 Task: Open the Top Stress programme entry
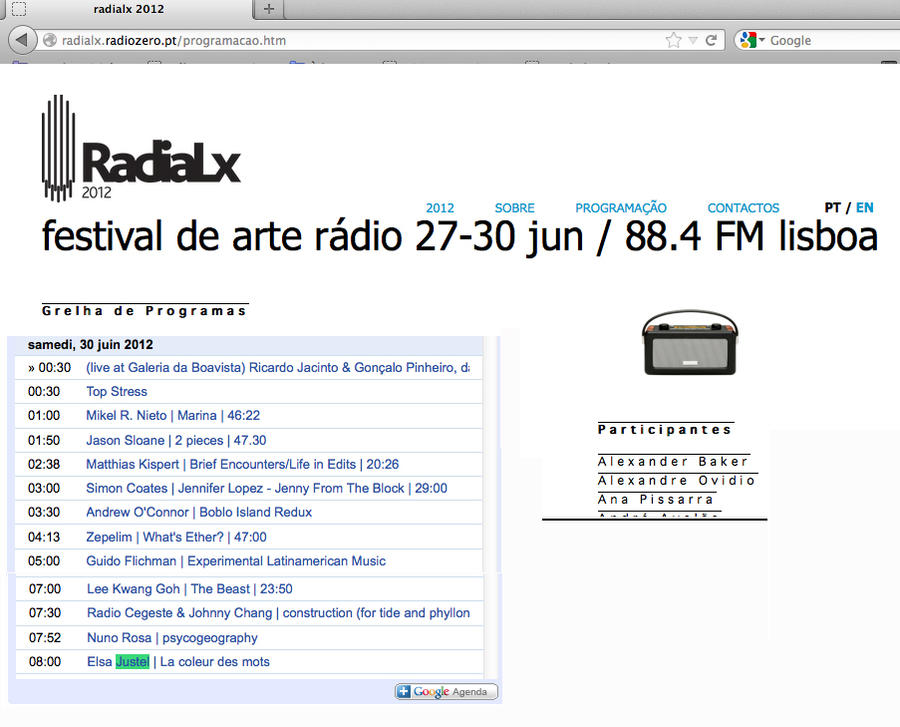pos(117,391)
